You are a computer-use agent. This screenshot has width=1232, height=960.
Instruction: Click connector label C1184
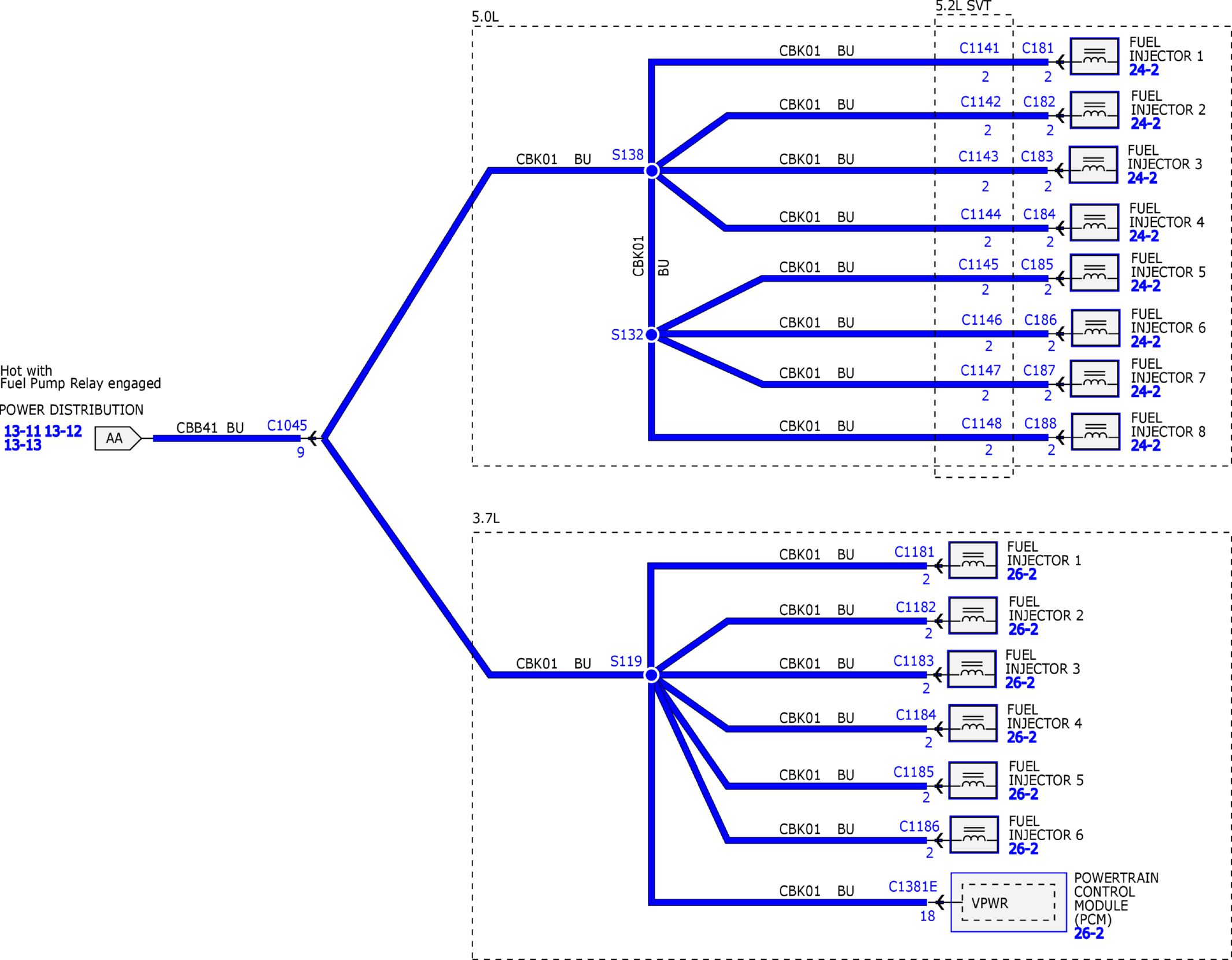[916, 715]
